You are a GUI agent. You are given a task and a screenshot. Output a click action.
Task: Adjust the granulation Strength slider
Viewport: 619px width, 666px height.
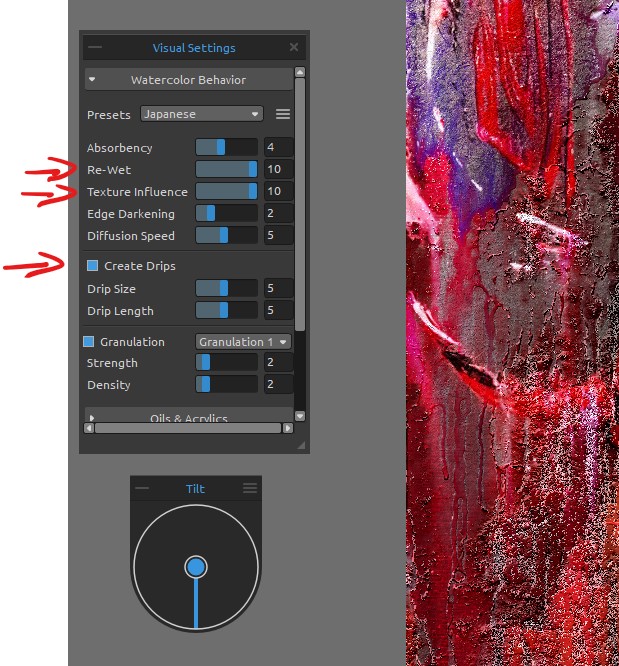226,362
